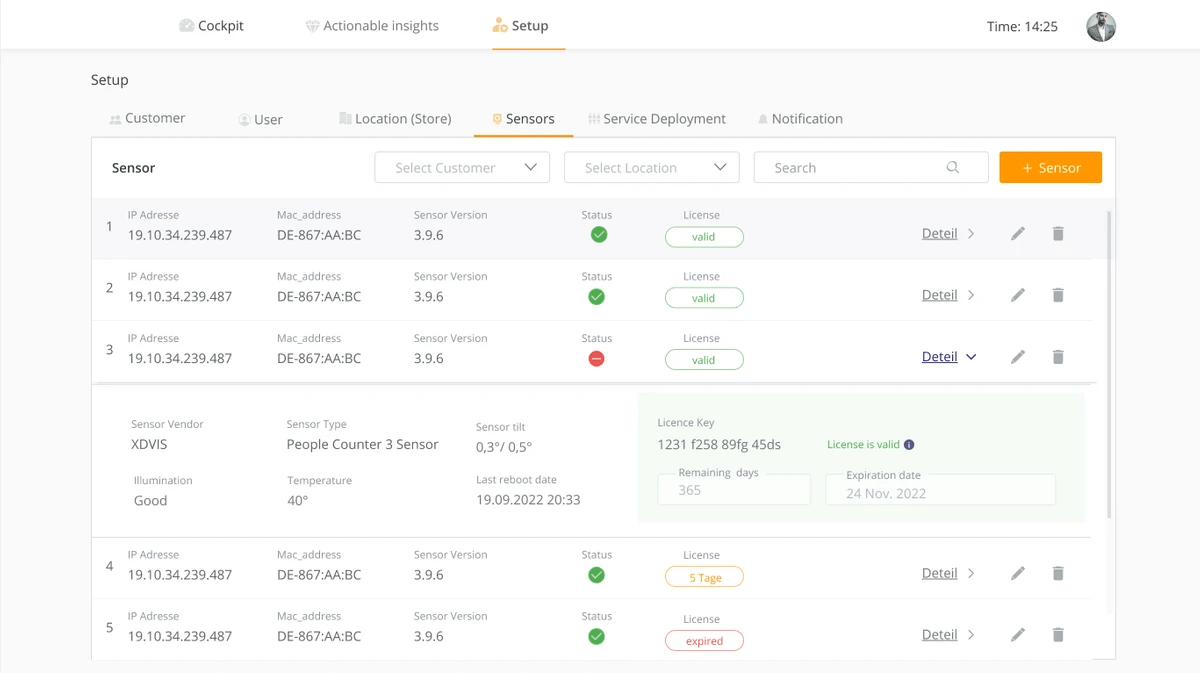This screenshot has height=673, width=1200.
Task: Go to the Actionable insights tab
Action: click(x=372, y=26)
